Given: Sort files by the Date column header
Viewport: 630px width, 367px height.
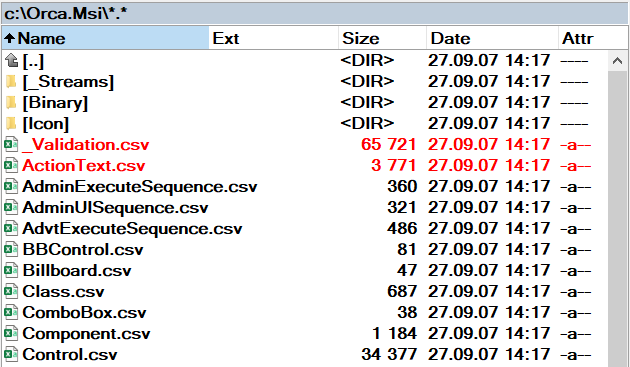Looking at the screenshot, I should 492,39.
